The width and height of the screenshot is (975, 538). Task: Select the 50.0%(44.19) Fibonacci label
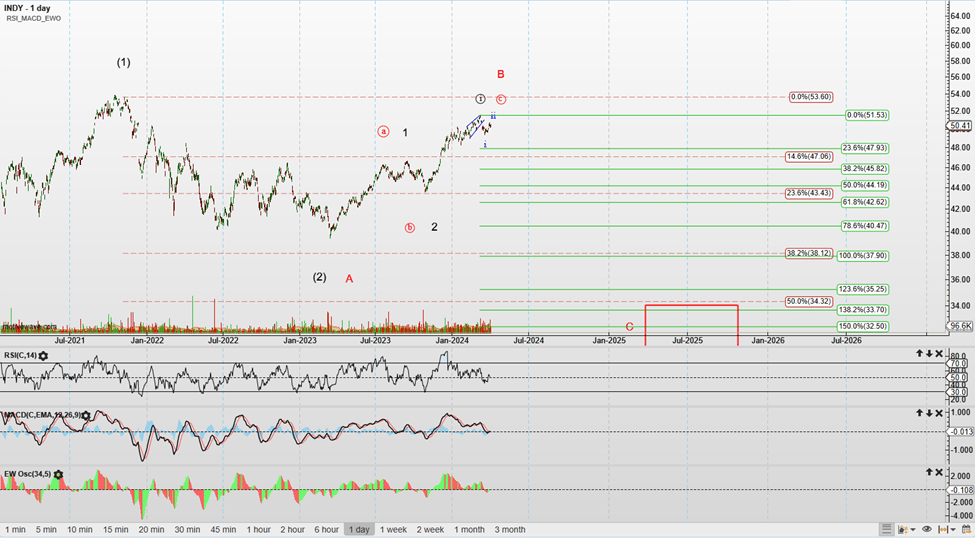[x=865, y=185]
